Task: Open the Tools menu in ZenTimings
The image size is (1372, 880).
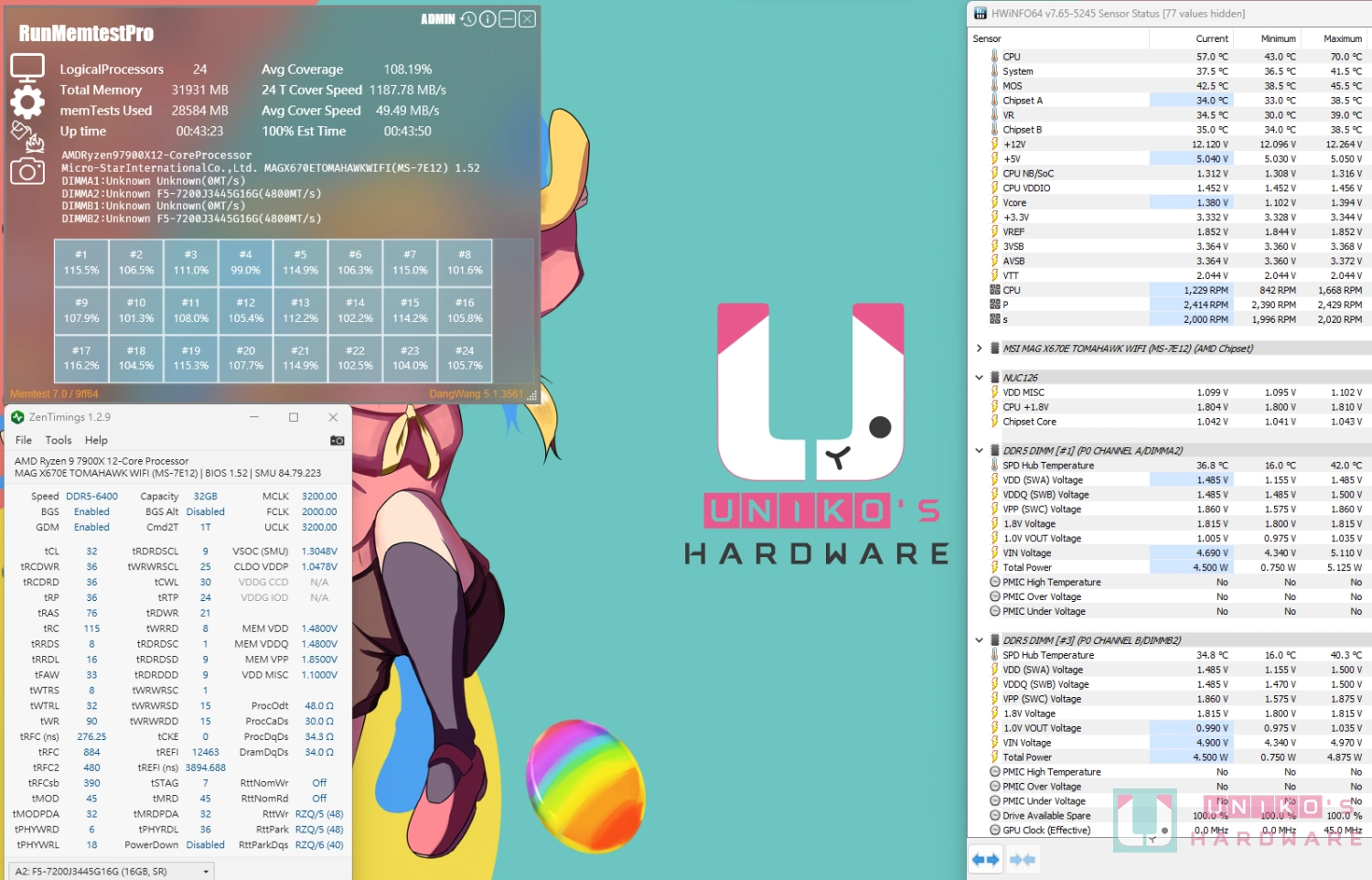Action: click(59, 440)
